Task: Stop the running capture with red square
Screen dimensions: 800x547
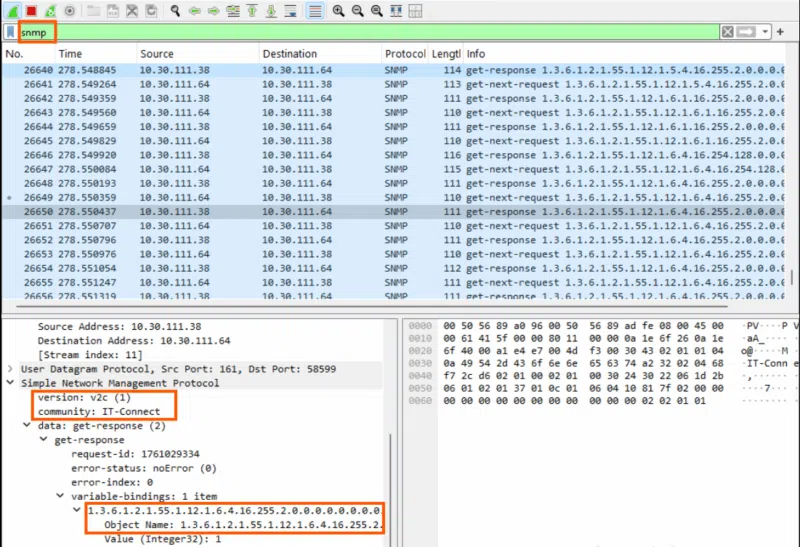Action: [x=32, y=11]
